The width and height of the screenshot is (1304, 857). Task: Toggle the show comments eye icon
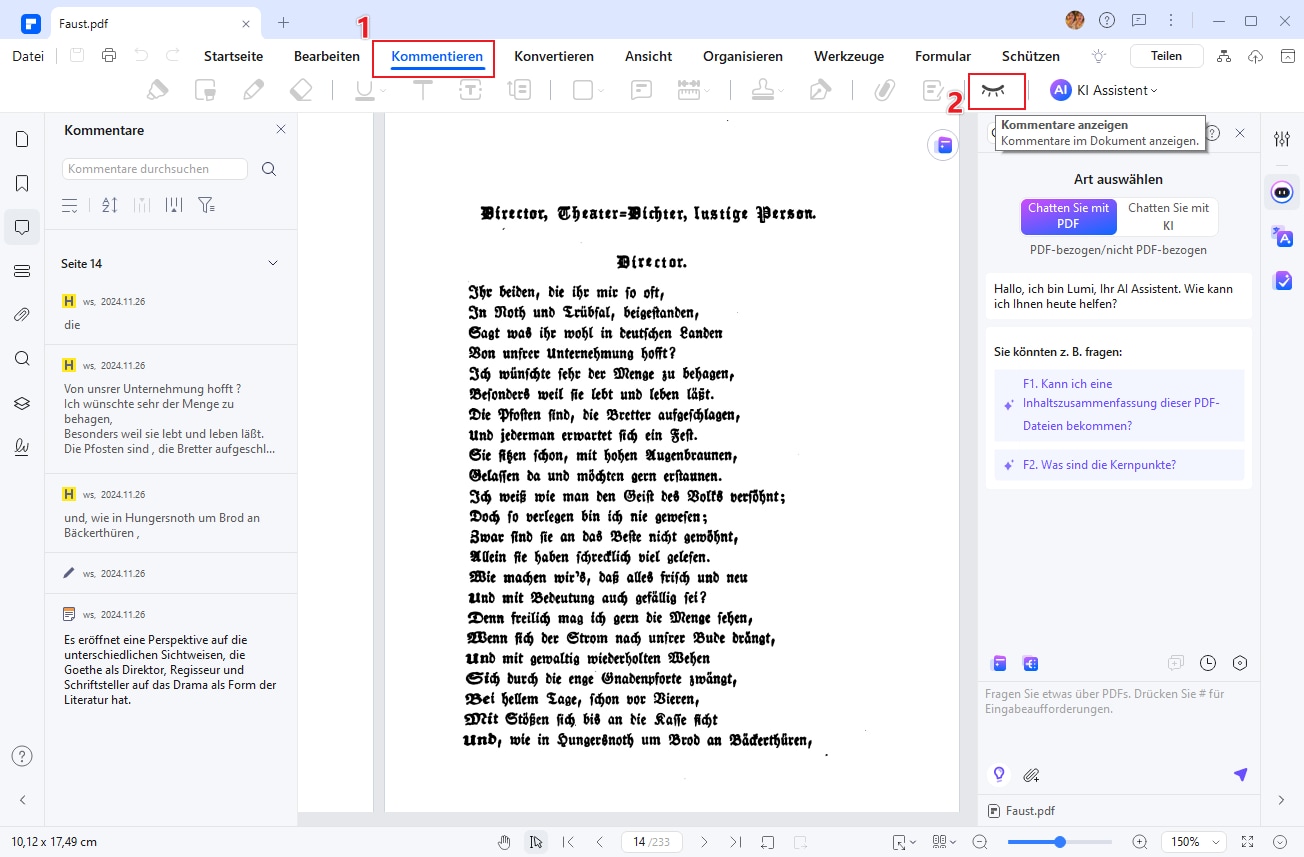click(992, 90)
